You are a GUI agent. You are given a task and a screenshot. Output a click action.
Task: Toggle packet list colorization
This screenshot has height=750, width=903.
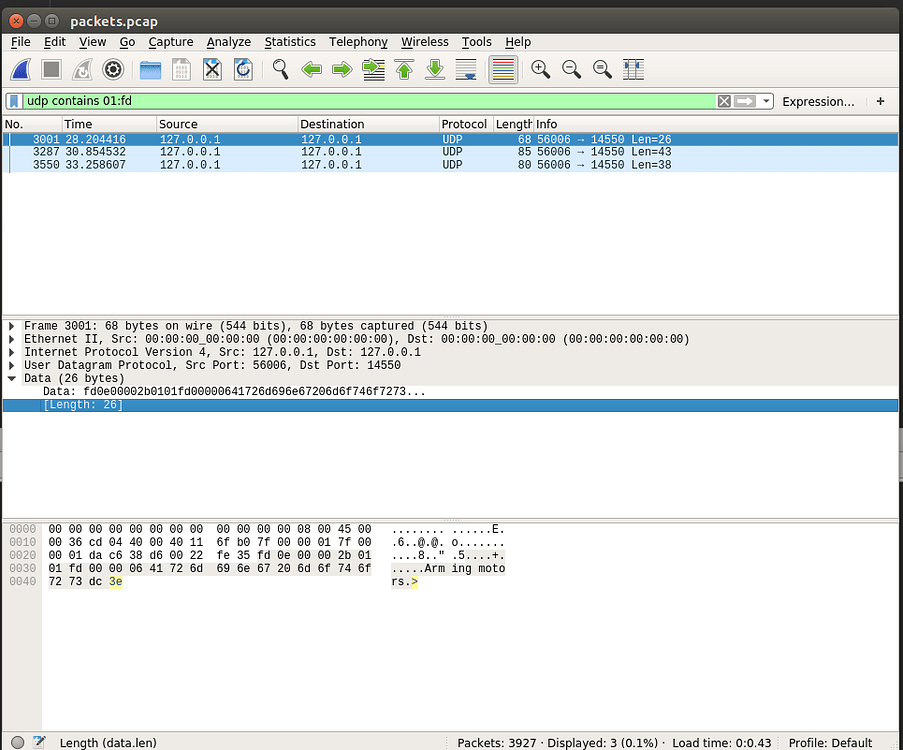coord(502,69)
